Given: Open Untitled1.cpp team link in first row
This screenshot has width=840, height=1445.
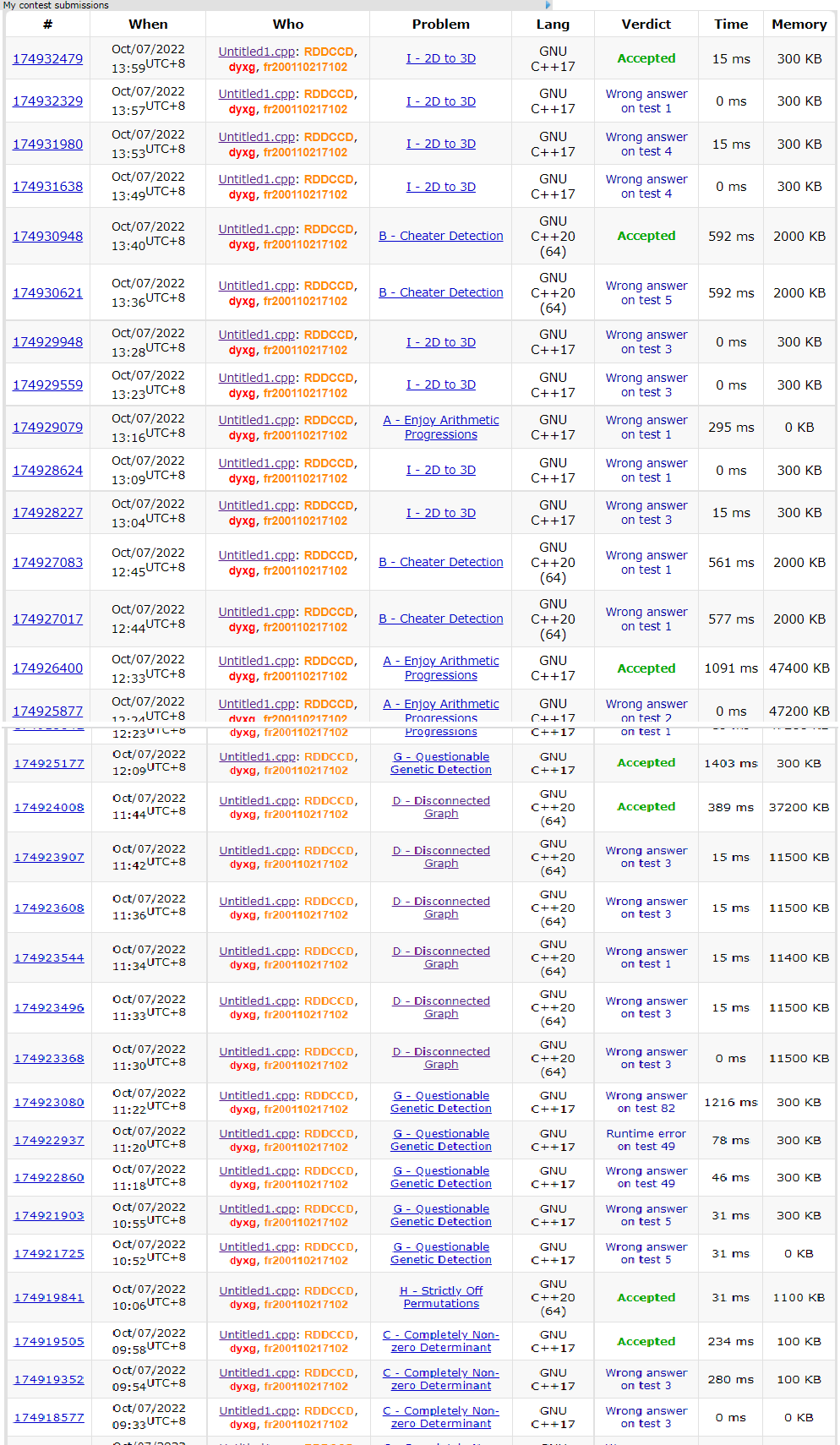Looking at the screenshot, I should point(257,52).
